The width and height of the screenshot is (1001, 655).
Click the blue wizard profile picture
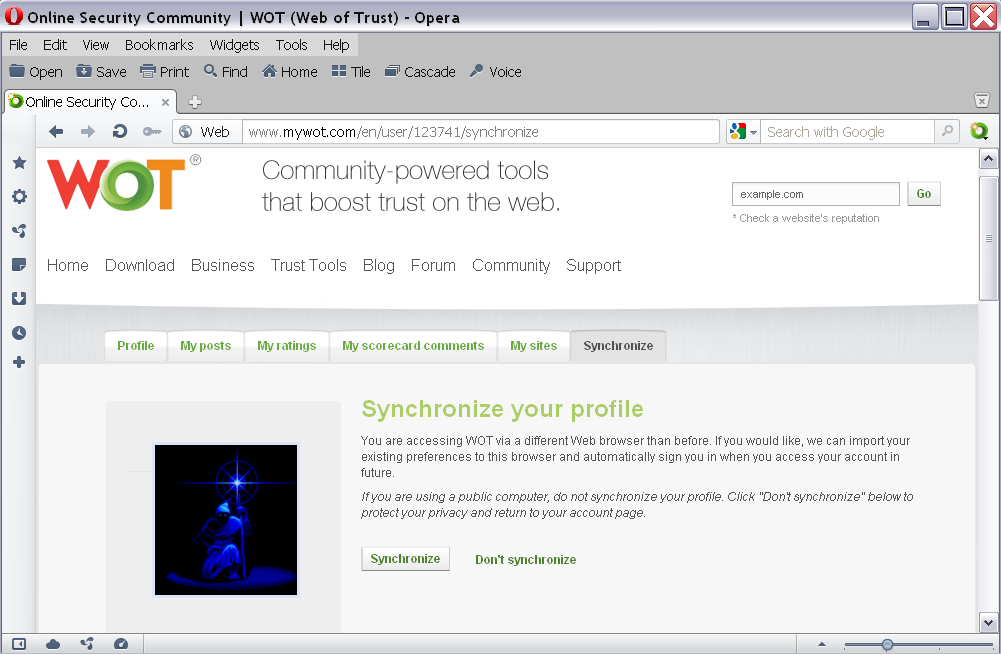point(226,520)
